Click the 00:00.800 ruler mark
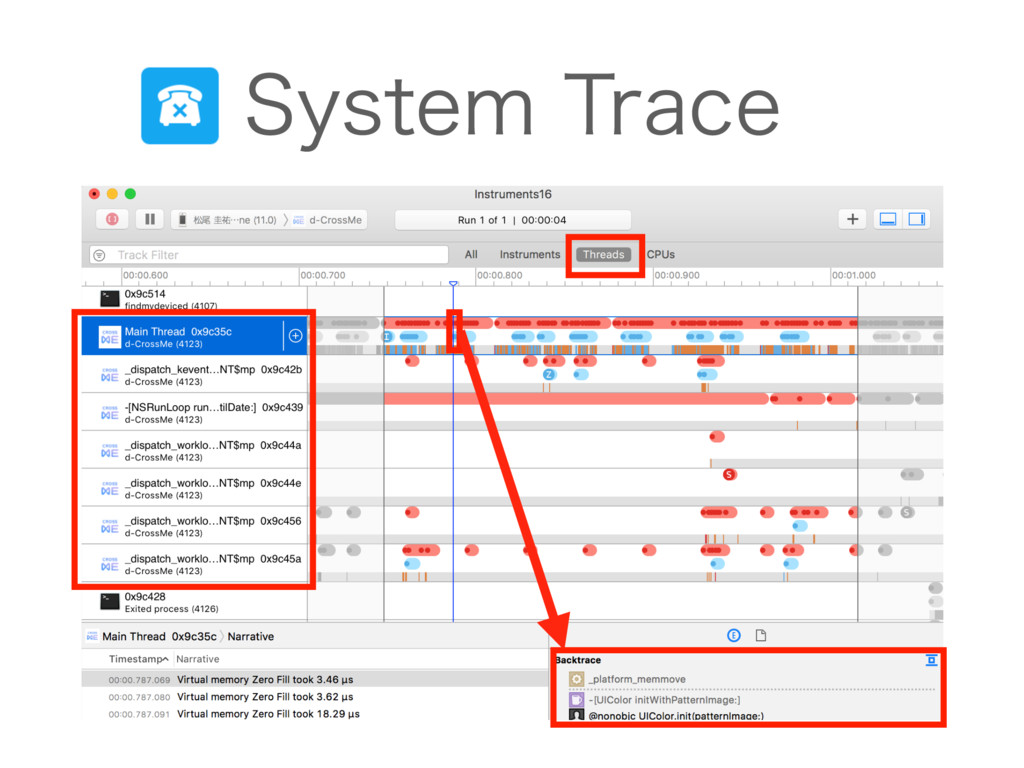1024x768 pixels. point(500,276)
